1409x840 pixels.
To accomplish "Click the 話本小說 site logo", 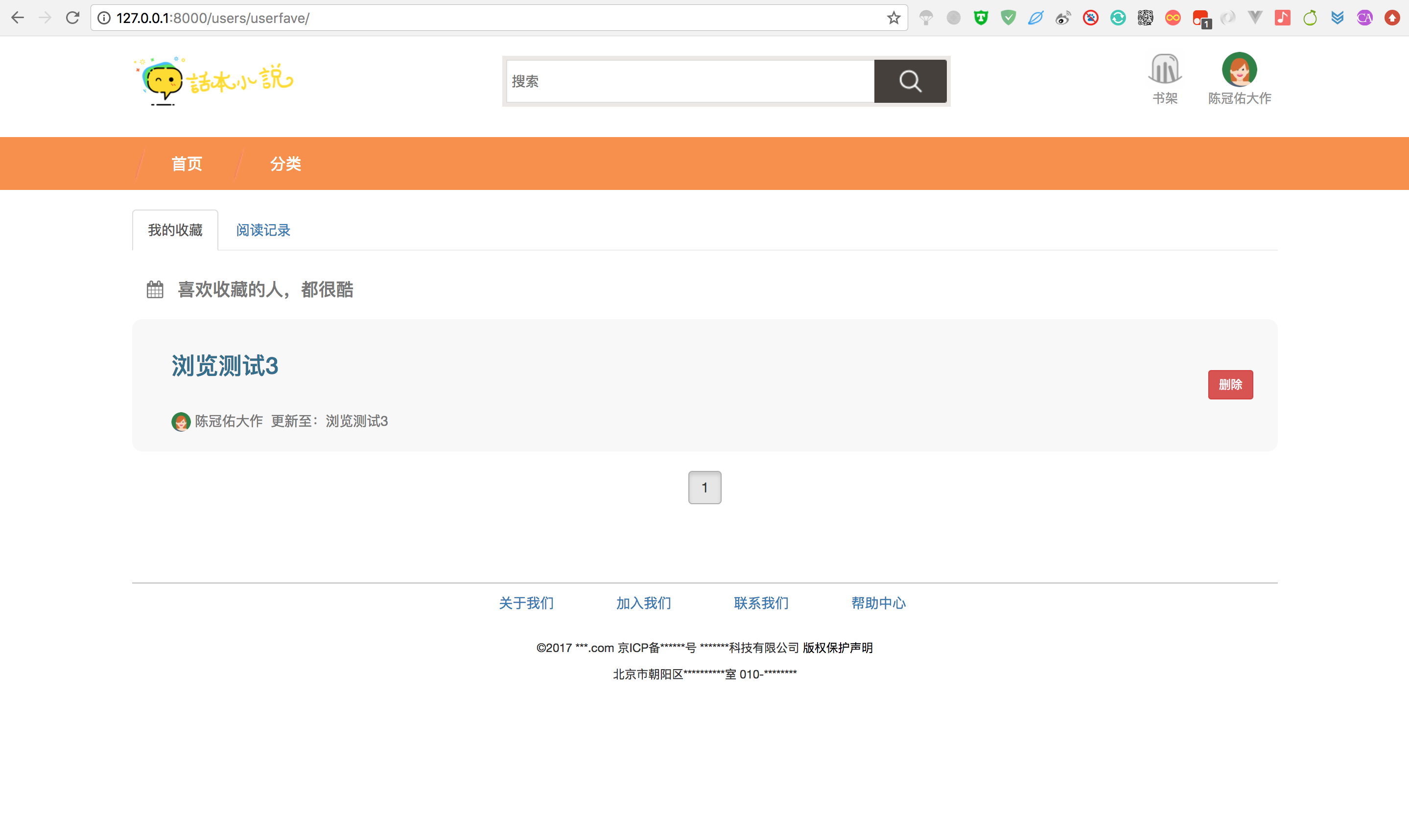I will 215,81.
